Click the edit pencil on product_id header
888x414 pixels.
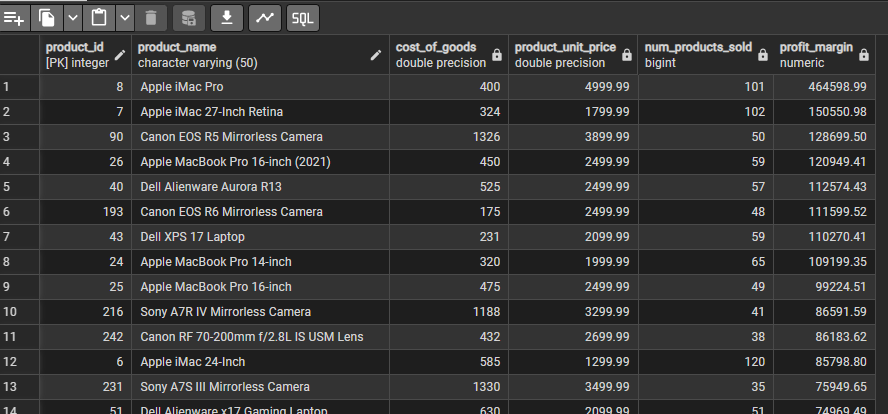pos(119,55)
